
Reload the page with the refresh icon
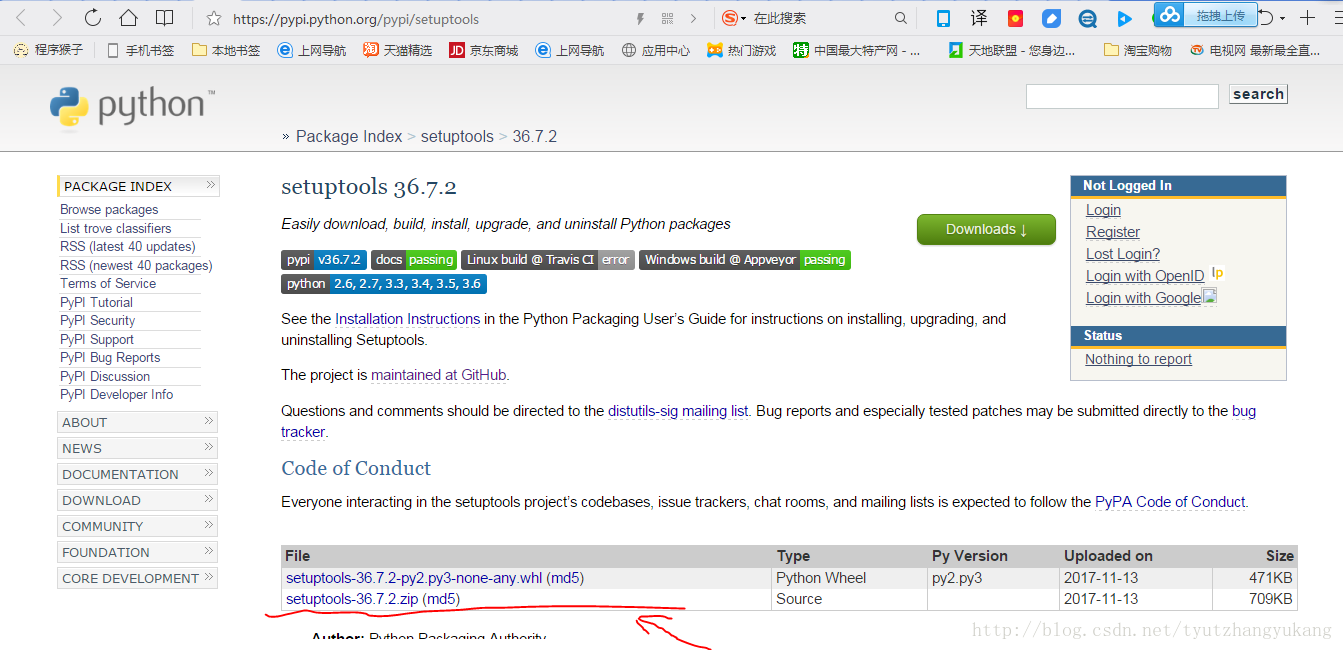click(92, 17)
